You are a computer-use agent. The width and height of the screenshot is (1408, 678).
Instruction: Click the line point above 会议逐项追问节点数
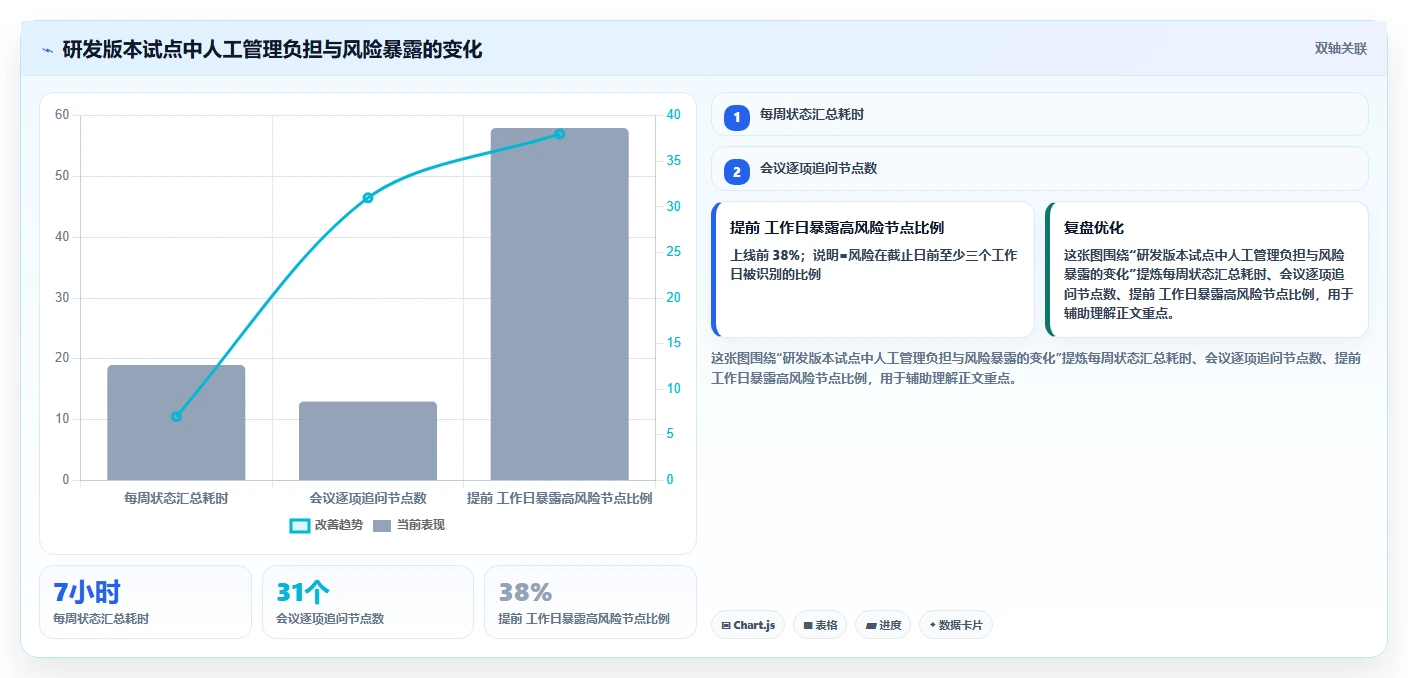click(368, 197)
